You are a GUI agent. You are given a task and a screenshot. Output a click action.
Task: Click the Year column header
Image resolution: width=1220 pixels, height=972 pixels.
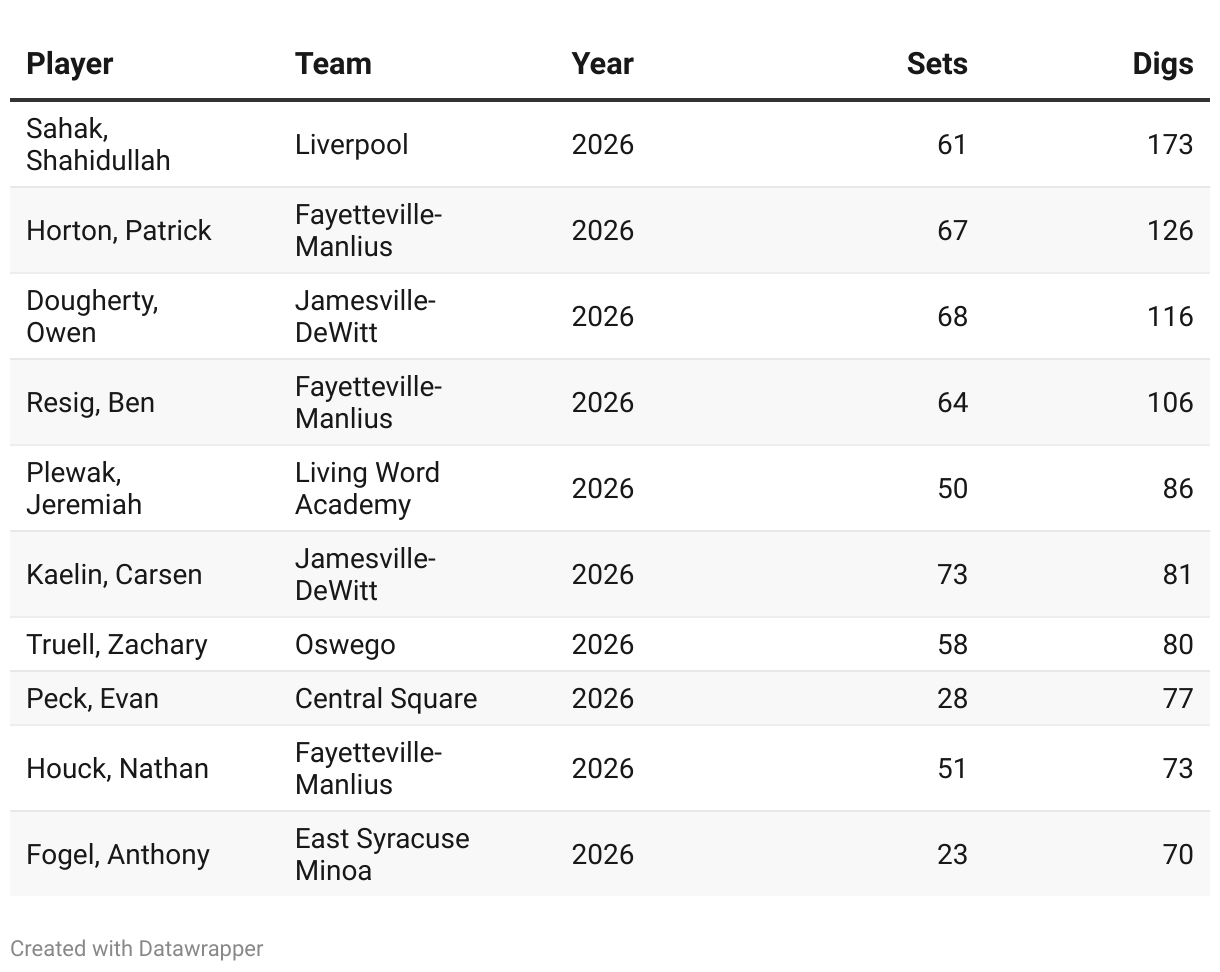point(602,64)
